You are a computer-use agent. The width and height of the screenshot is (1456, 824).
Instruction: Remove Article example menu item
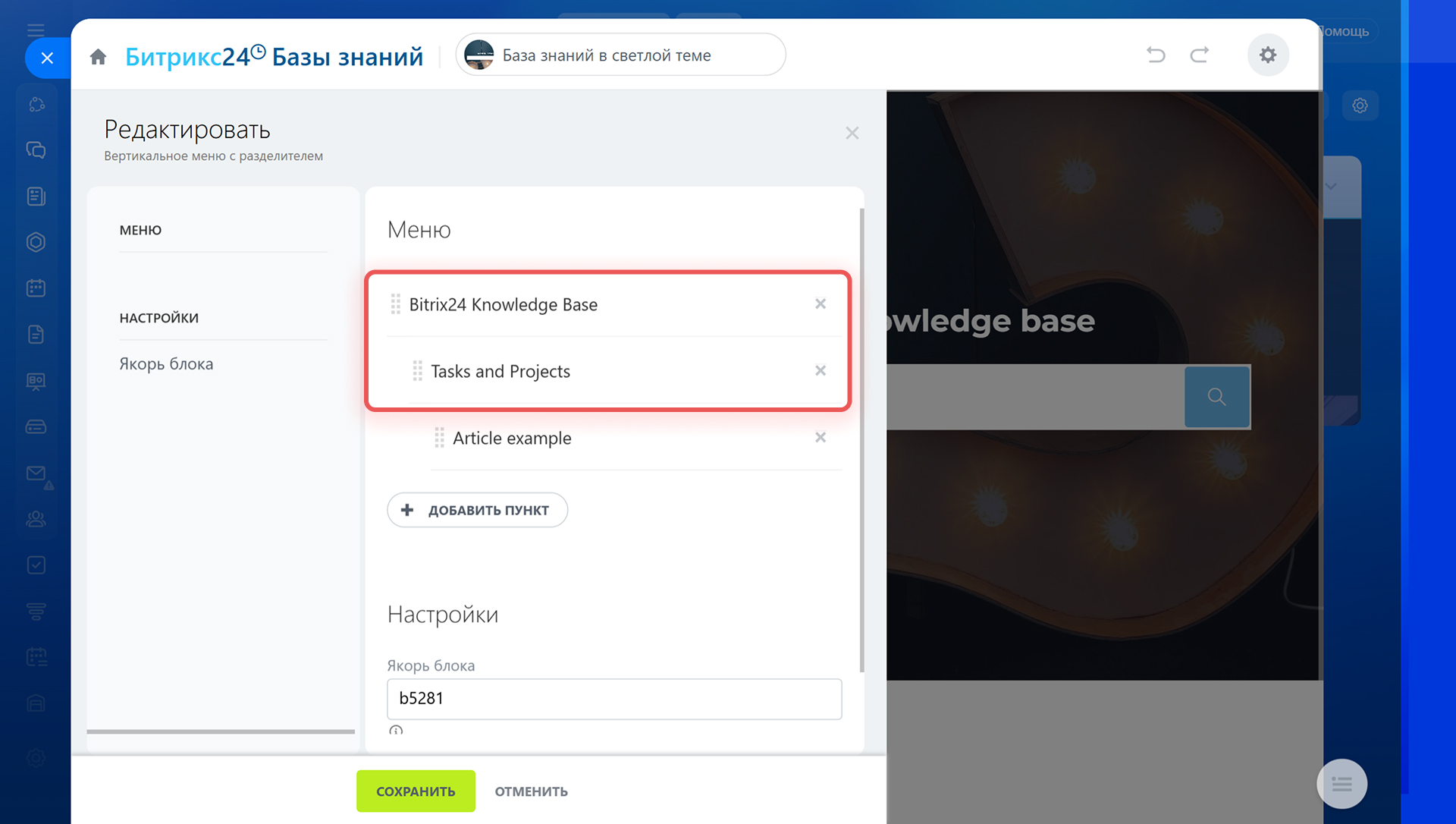(821, 437)
